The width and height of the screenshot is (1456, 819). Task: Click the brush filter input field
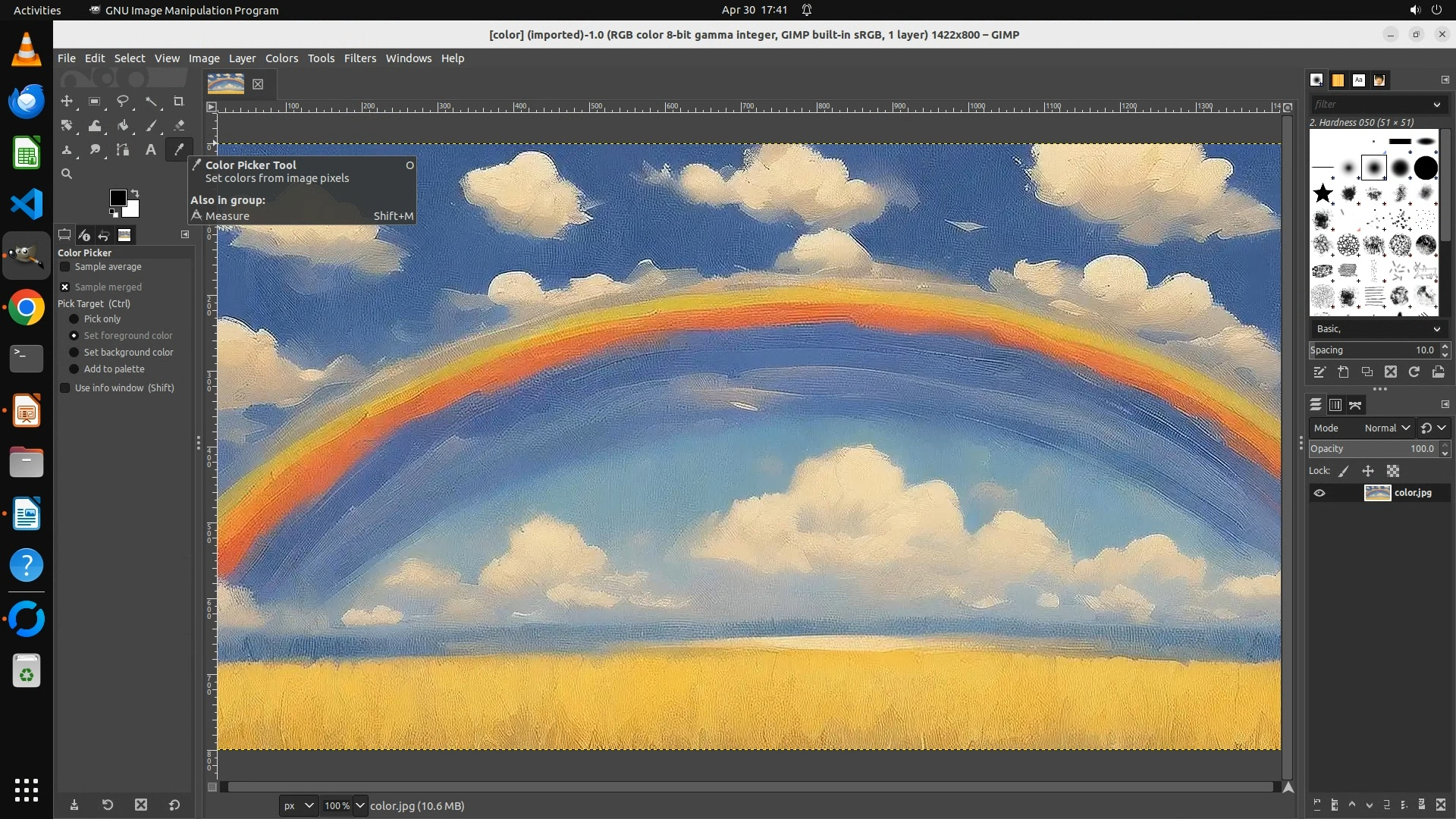tap(1370, 105)
